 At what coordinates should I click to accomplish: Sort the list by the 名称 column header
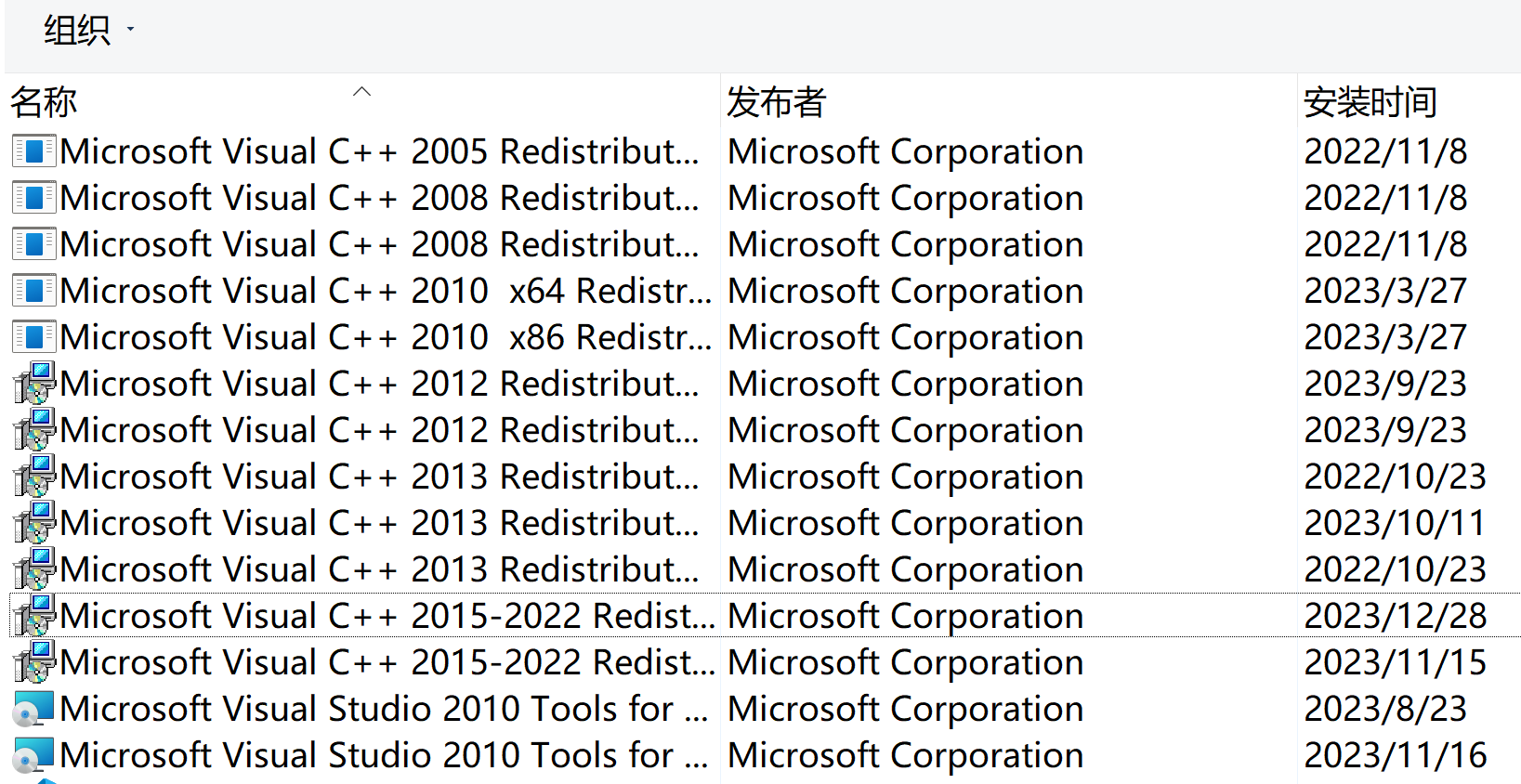coord(362,101)
